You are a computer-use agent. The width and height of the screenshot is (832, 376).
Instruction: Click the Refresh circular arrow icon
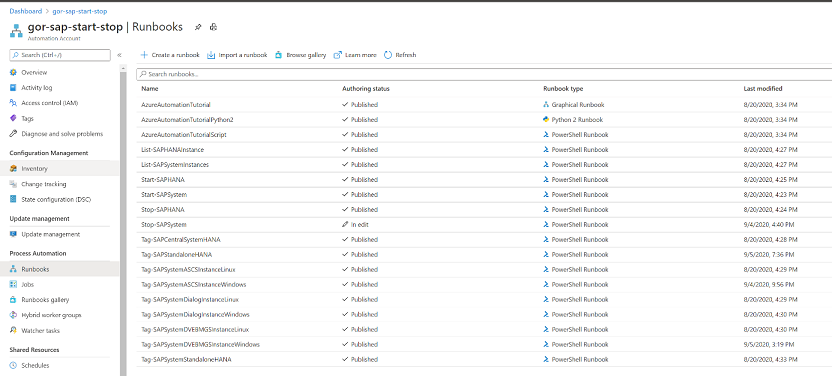(388, 55)
